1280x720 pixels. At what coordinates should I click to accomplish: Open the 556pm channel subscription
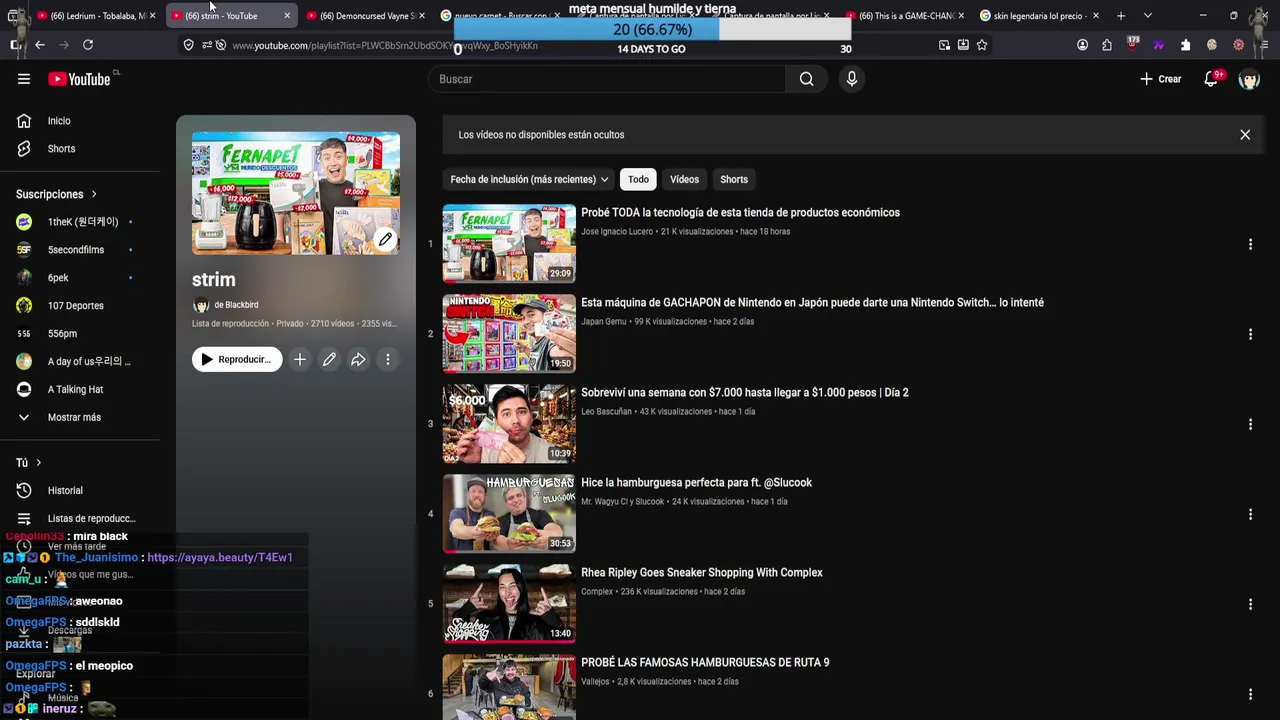(62, 334)
